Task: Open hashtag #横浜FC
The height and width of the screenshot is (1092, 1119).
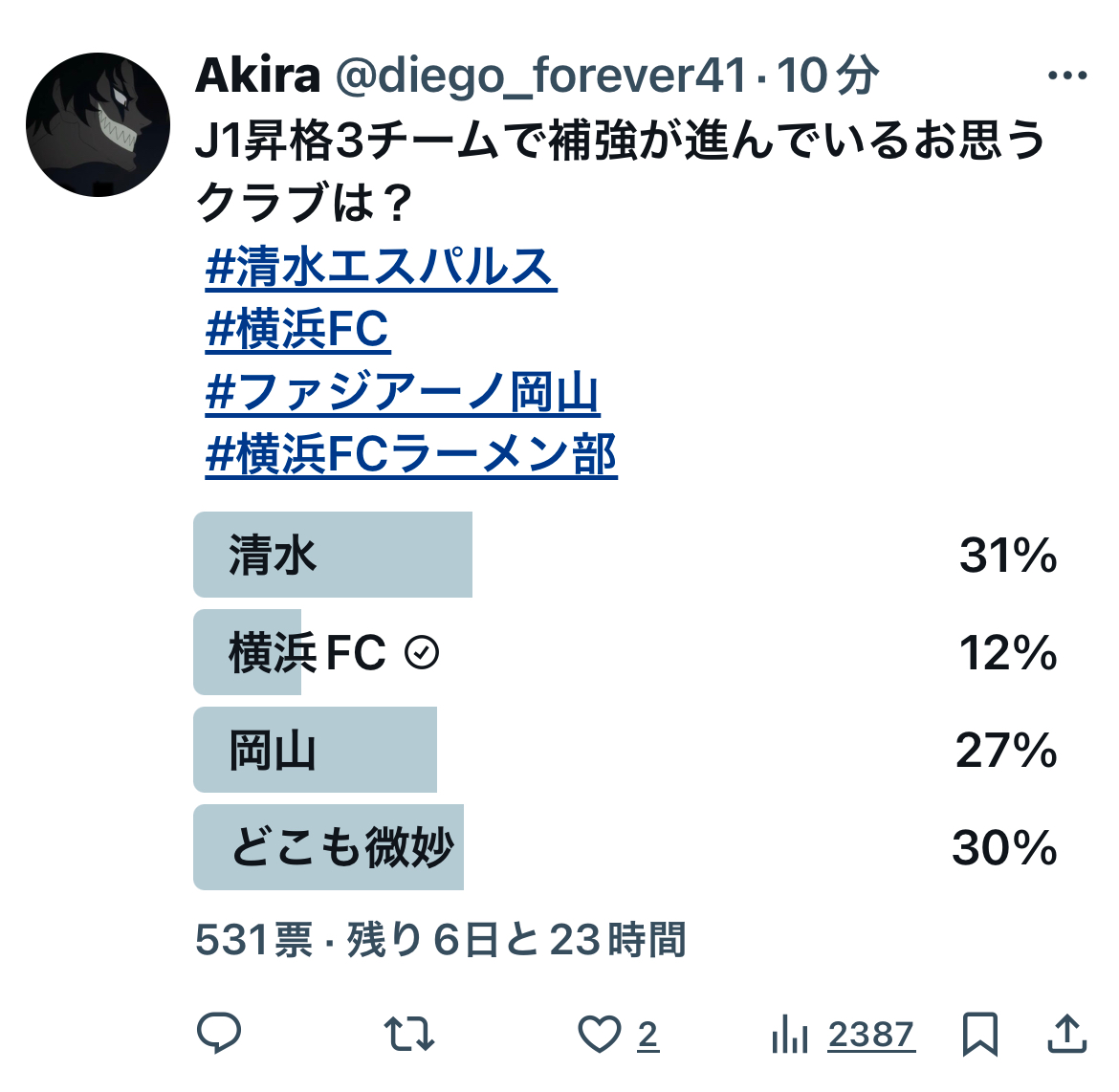Action: [x=297, y=329]
